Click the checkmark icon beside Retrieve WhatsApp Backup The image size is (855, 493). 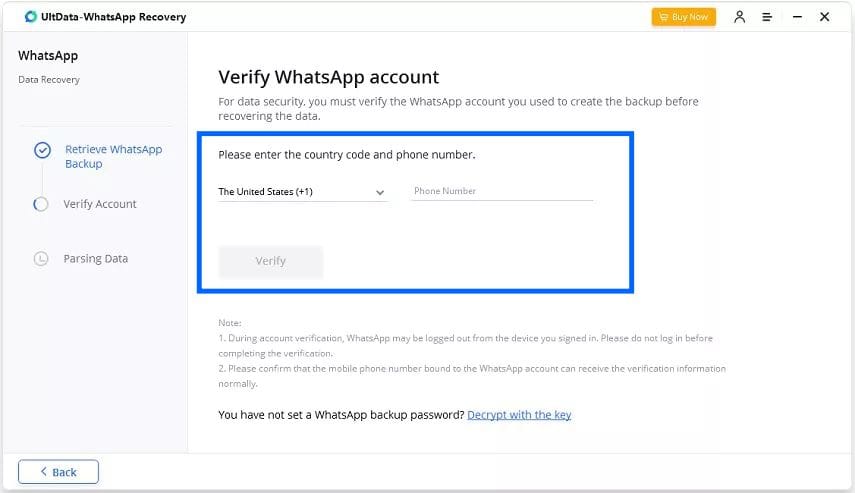(42, 150)
